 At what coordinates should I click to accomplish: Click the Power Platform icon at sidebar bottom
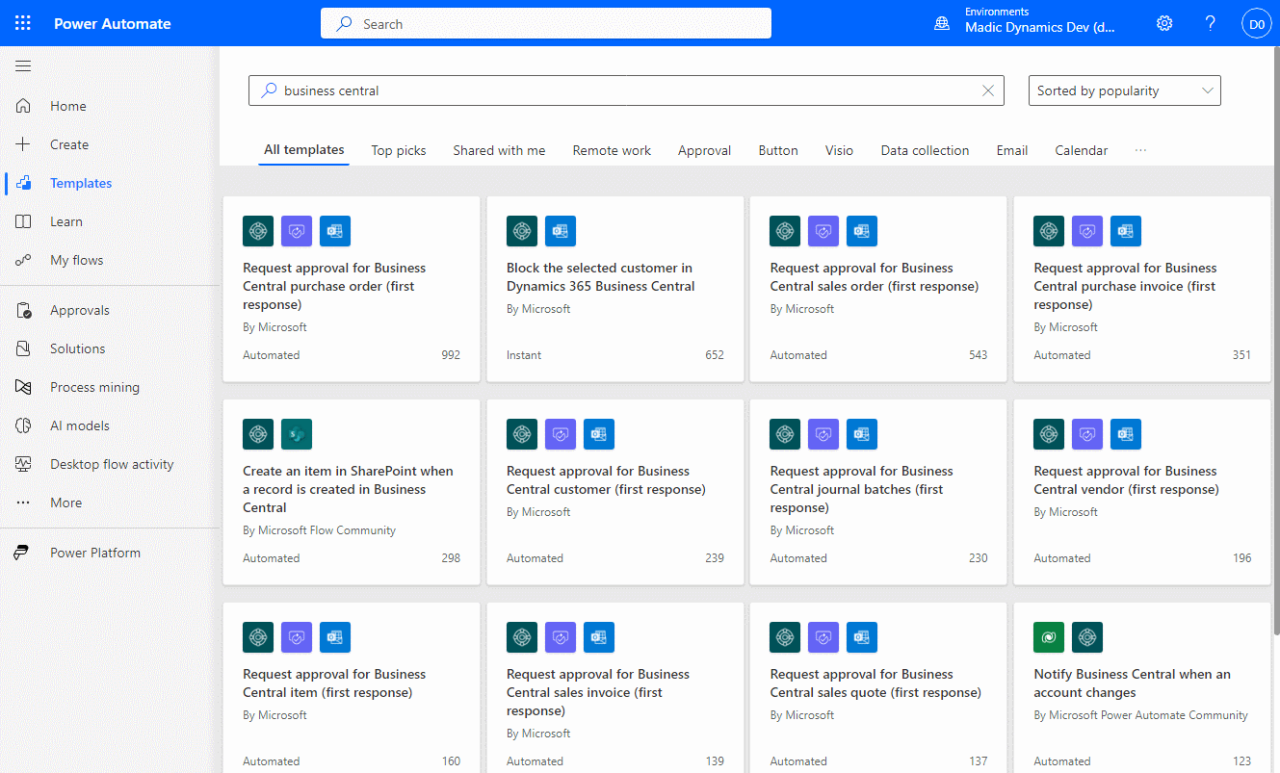click(x=24, y=552)
